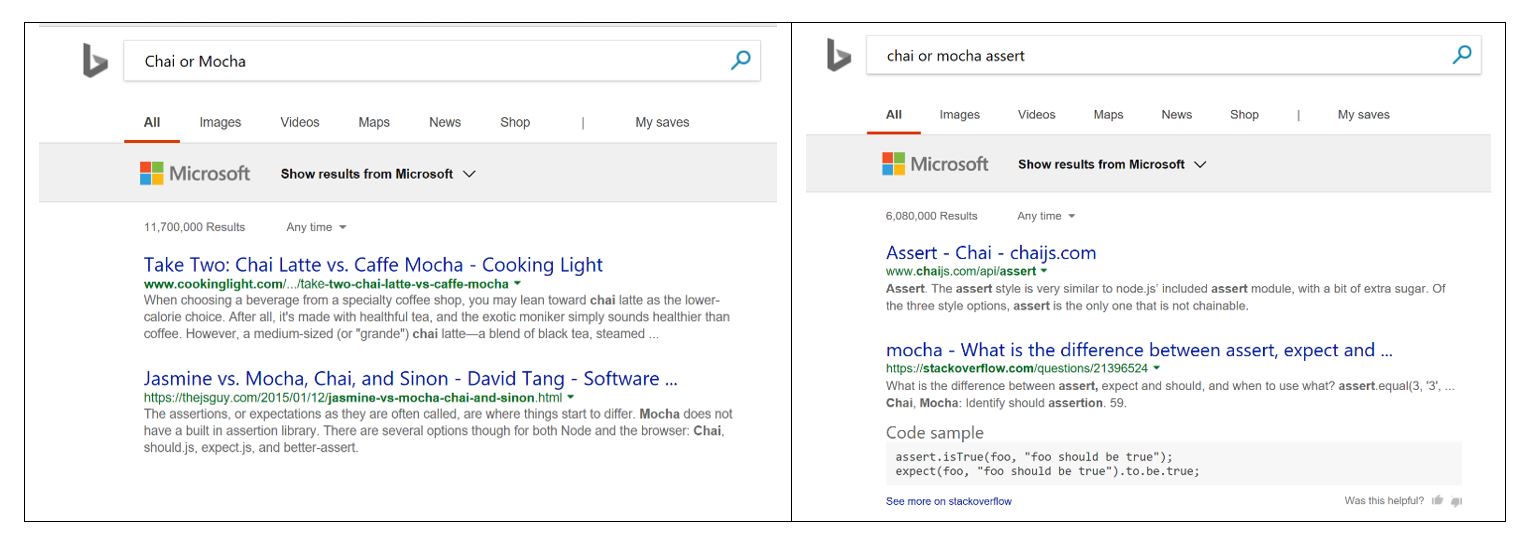Open dropdown arrow after the stackoverflow.com questions URL

point(1157,369)
